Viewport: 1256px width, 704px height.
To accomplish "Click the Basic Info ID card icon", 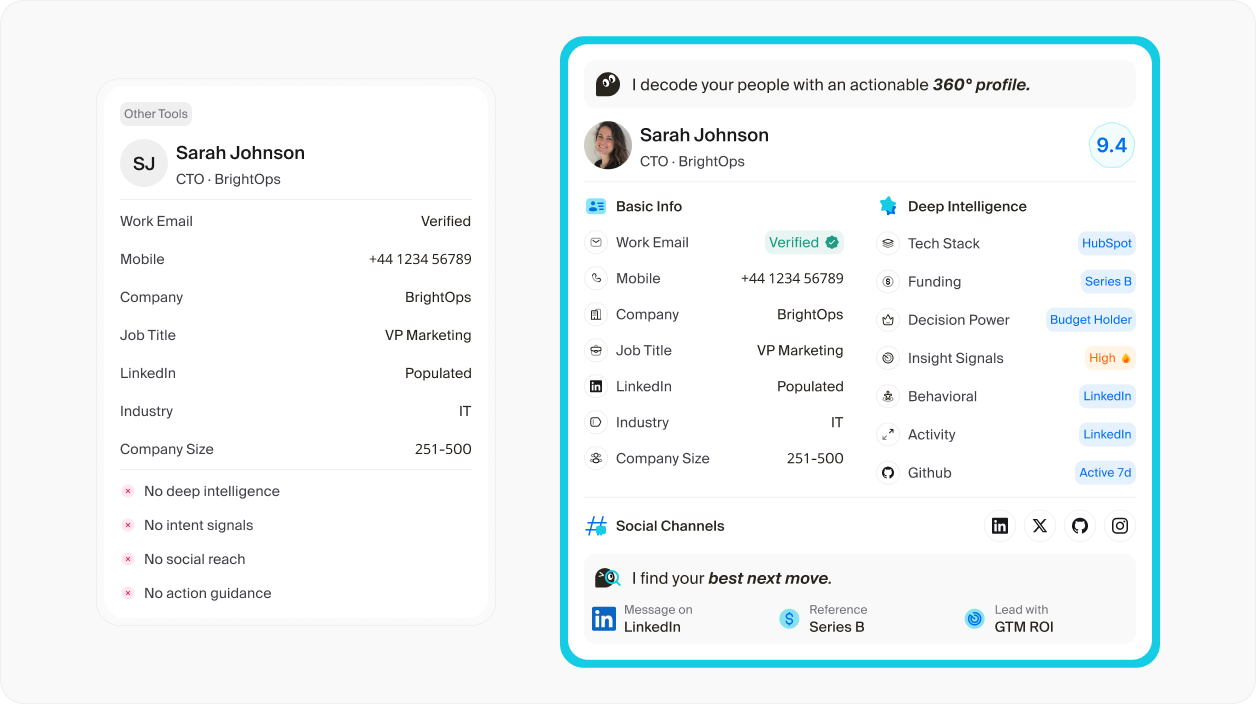I will 596,206.
